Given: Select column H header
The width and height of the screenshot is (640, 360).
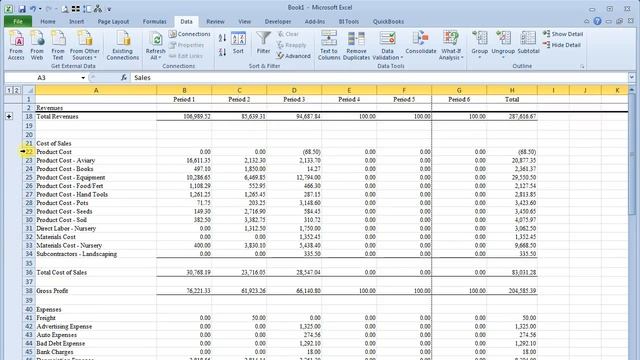Looking at the screenshot, I should tap(512, 90).
